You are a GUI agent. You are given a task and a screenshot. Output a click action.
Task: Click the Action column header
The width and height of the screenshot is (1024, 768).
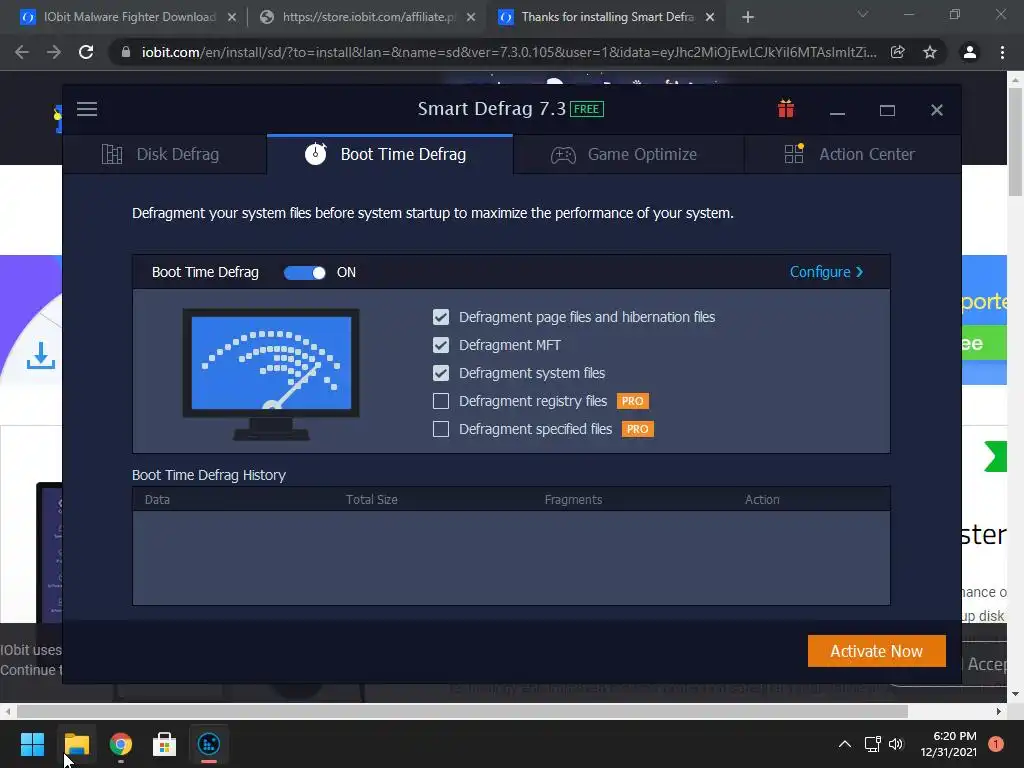click(762, 500)
